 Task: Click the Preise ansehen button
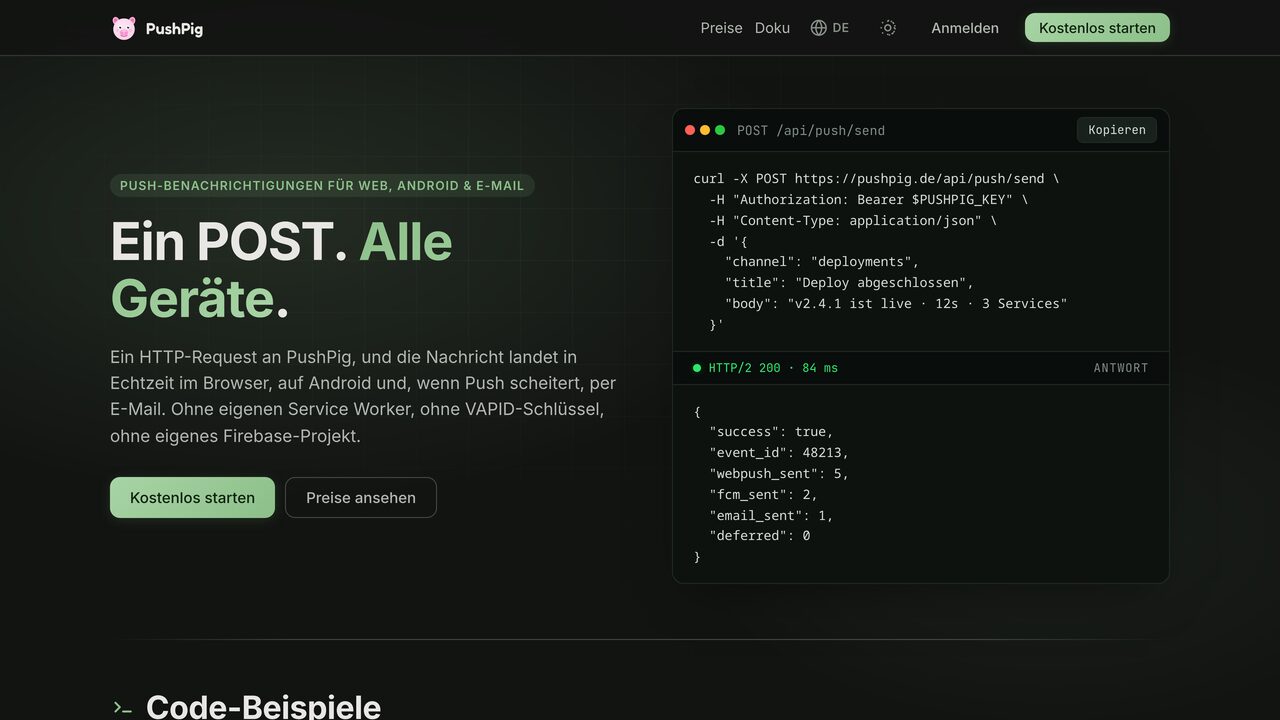(361, 497)
